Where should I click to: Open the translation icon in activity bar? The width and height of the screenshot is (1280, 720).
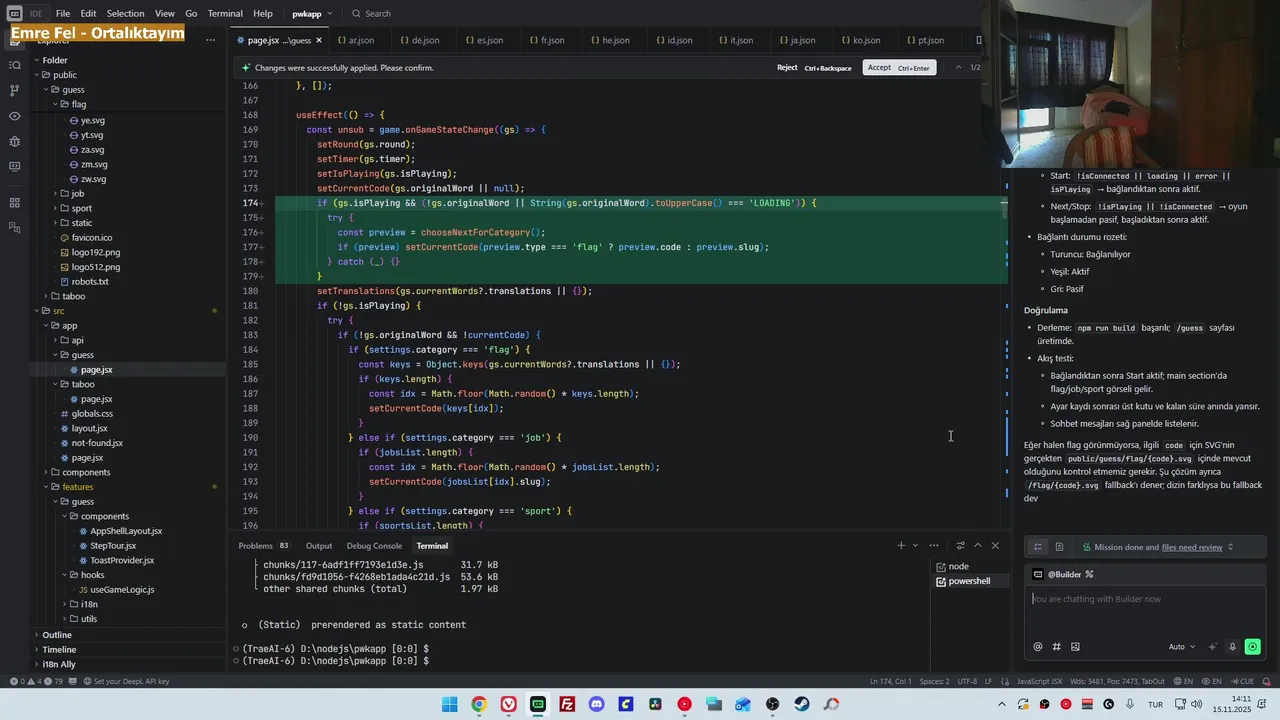[x=14, y=229]
